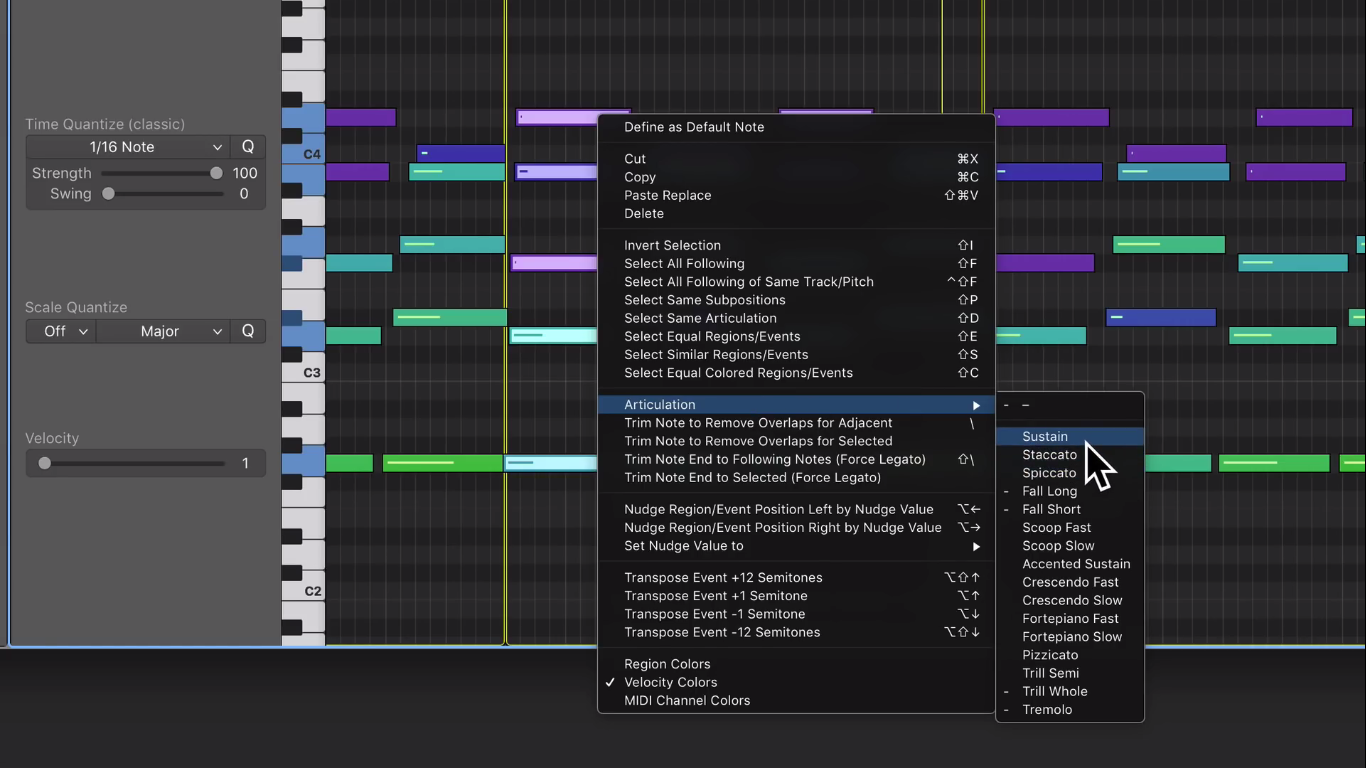This screenshot has width=1366, height=768.
Task: Adjust the quantize Strength slider
Action: pos(161,173)
